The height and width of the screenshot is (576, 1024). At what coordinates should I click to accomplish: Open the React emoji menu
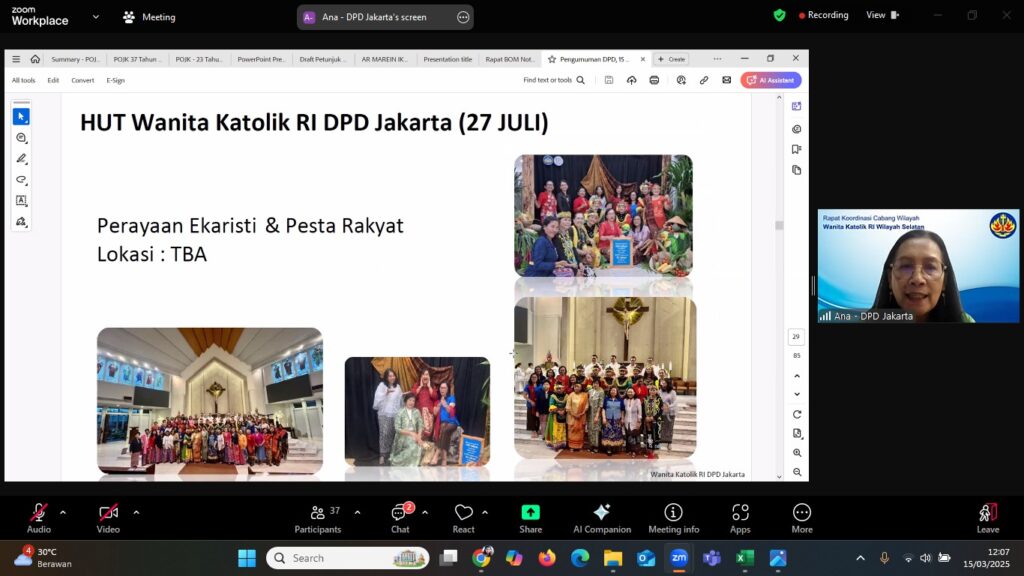[x=463, y=517]
